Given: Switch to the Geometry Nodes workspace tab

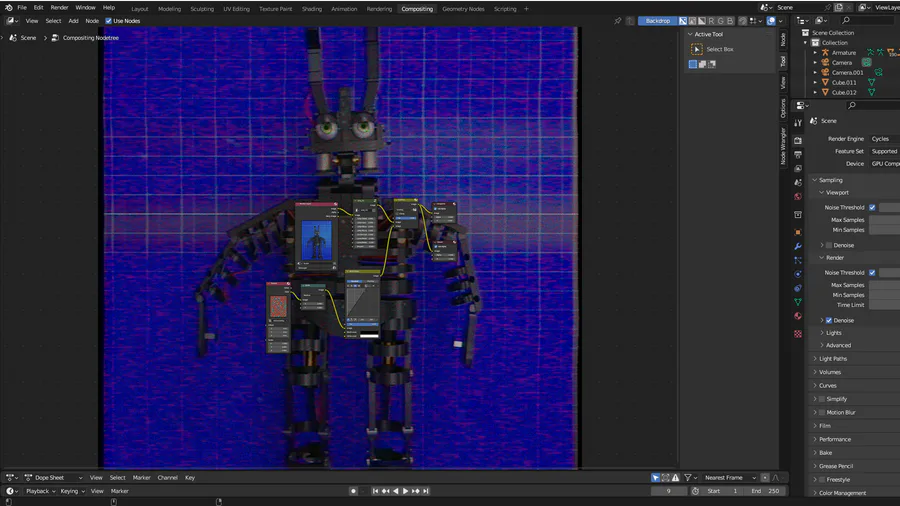Looking at the screenshot, I should [463, 9].
